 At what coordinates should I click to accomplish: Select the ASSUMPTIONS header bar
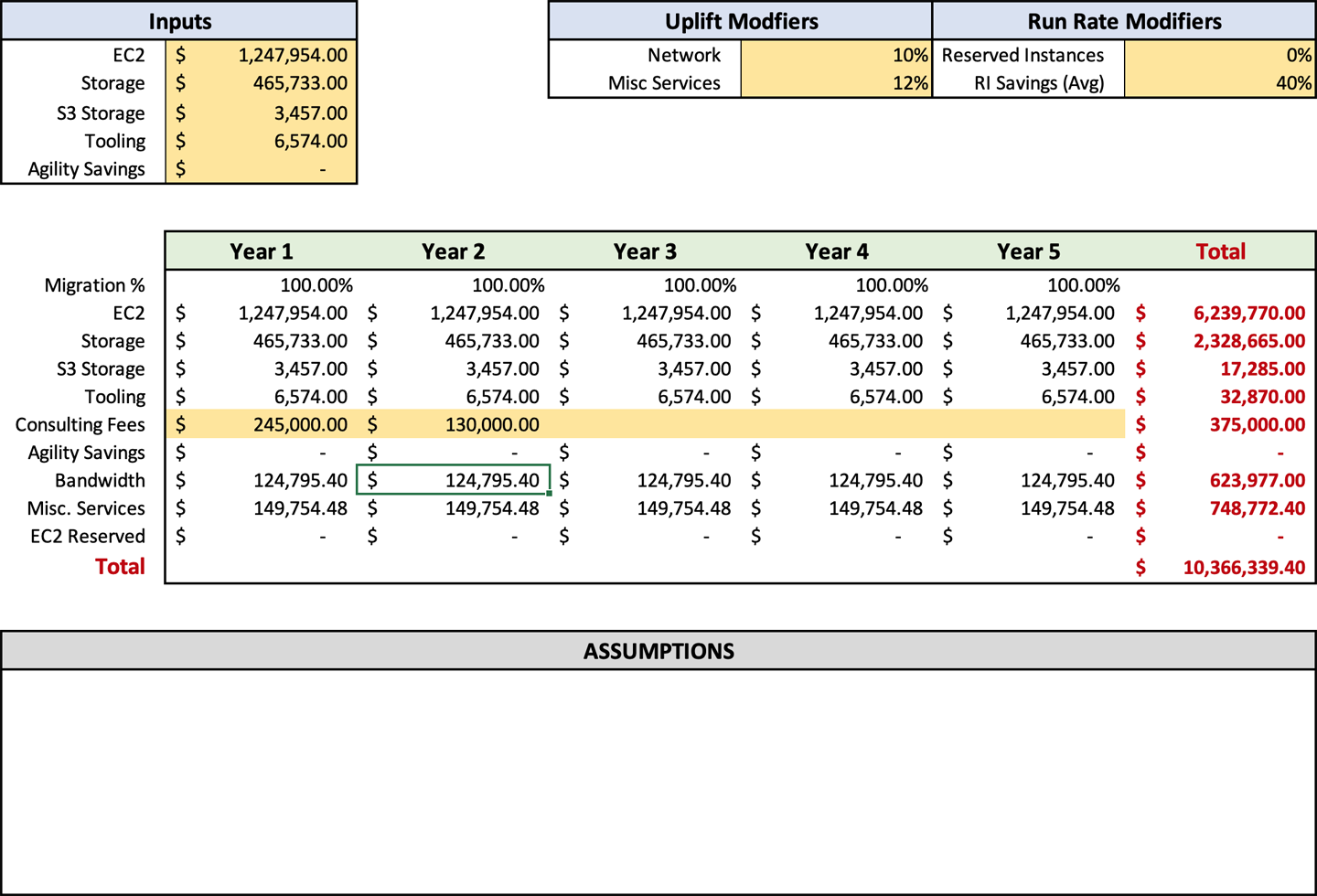658,651
